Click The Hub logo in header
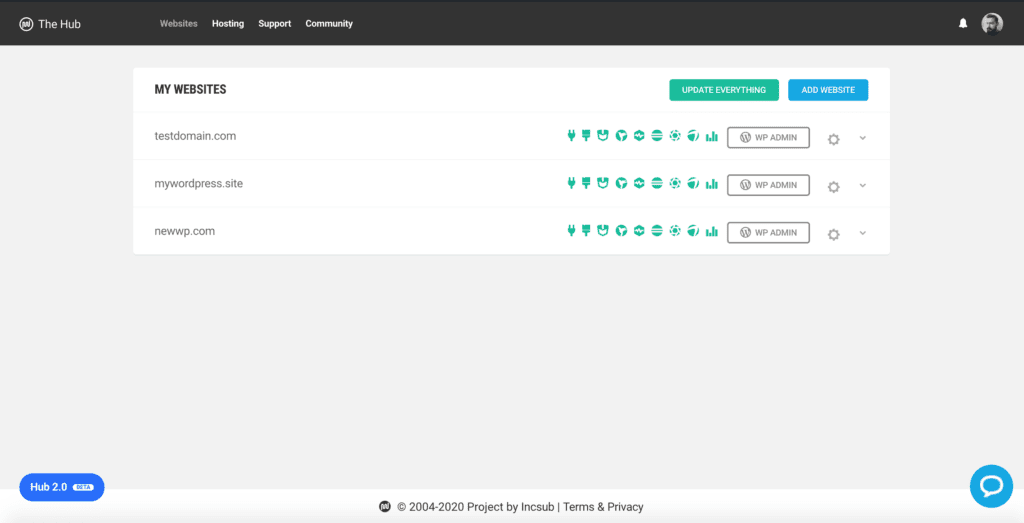1024x523 pixels. 50,24
